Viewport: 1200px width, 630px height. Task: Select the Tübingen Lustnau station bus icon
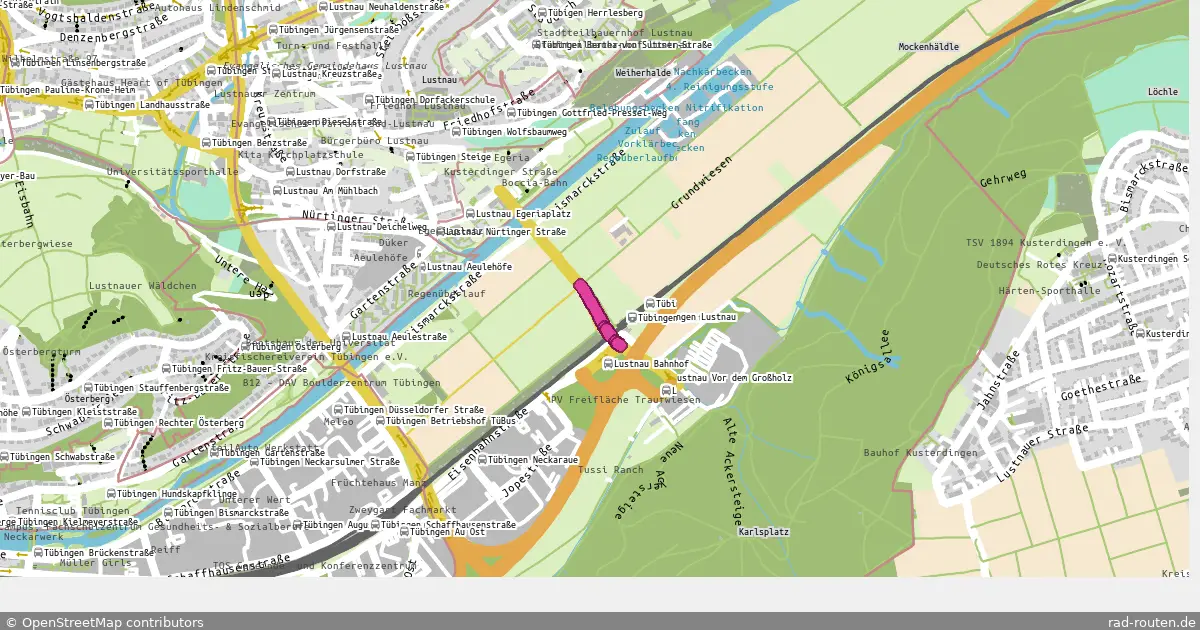click(x=632, y=317)
